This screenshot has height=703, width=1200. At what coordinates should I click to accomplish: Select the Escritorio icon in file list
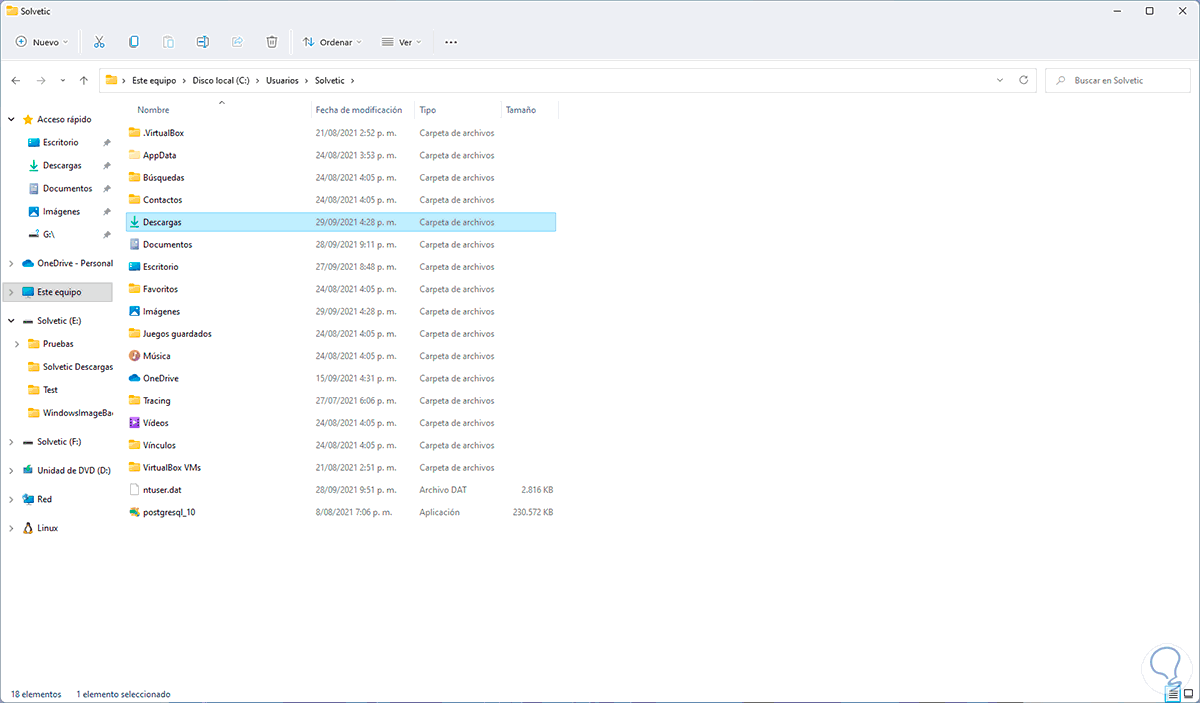135,267
